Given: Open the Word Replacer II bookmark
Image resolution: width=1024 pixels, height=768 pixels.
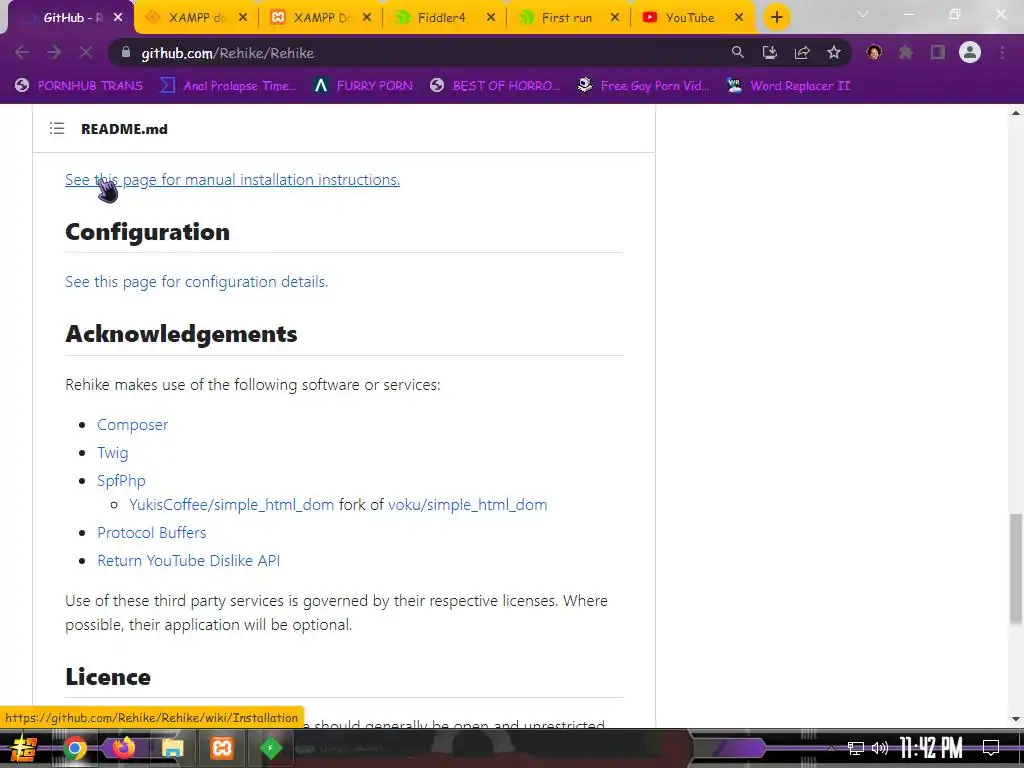Looking at the screenshot, I should point(789,86).
